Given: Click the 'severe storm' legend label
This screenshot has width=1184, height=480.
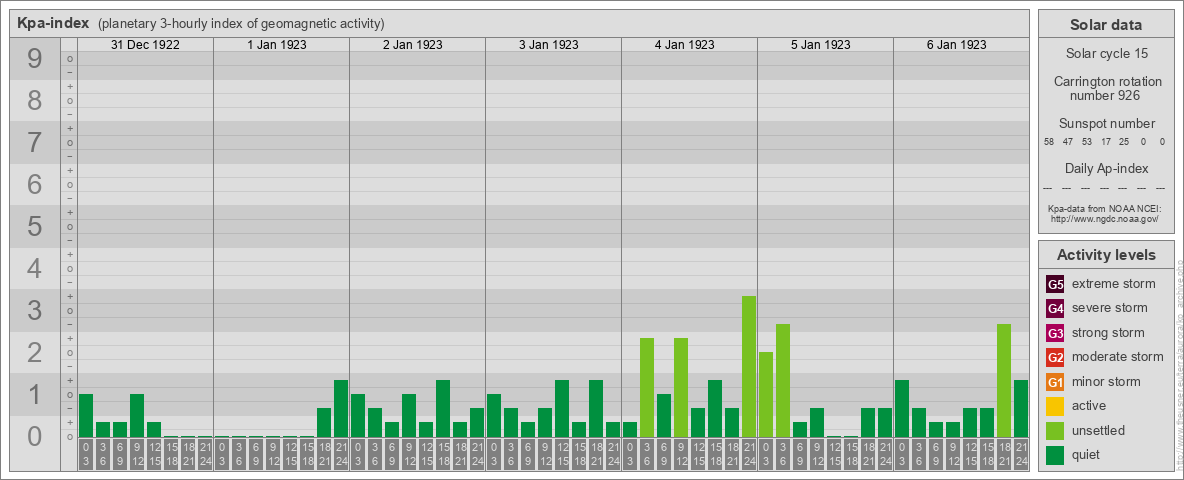Looking at the screenshot, I should point(1110,308).
